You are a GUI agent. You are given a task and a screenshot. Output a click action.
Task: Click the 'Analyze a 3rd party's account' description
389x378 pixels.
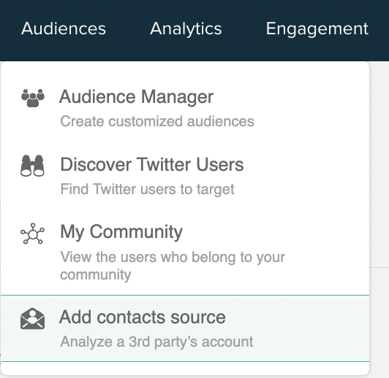pos(157,342)
